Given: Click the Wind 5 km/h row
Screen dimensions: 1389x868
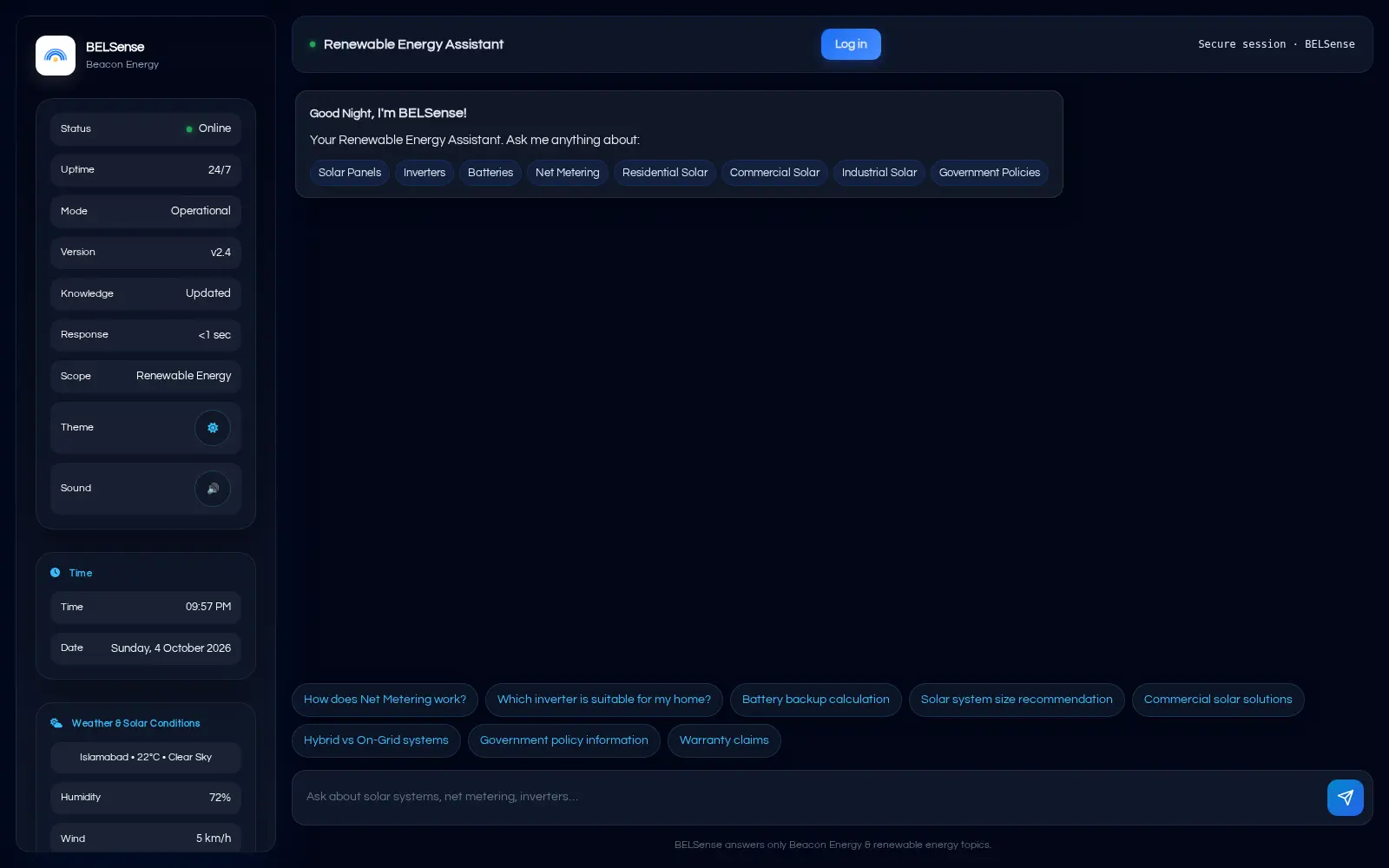Looking at the screenshot, I should click(x=146, y=838).
